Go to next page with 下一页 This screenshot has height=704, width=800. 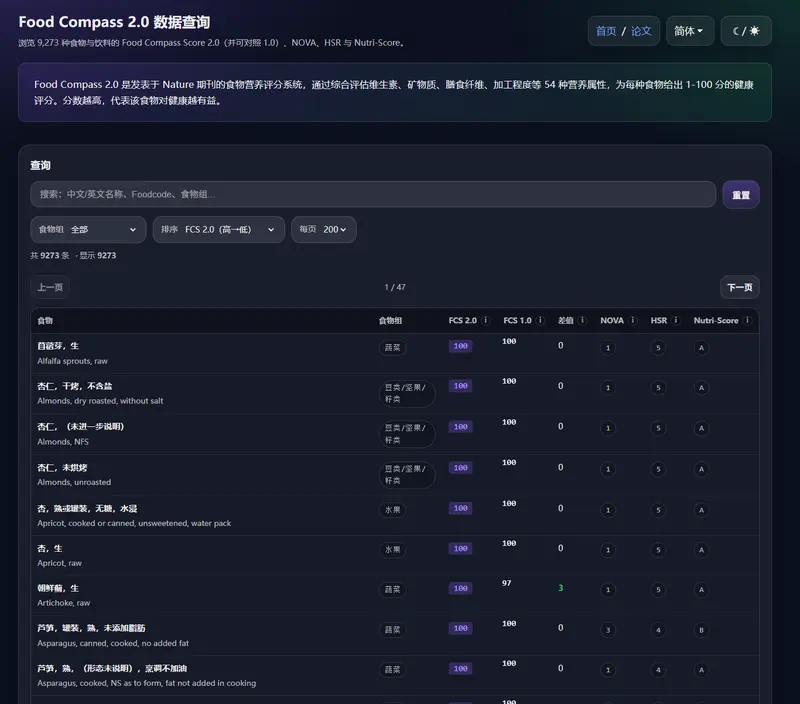(x=739, y=288)
